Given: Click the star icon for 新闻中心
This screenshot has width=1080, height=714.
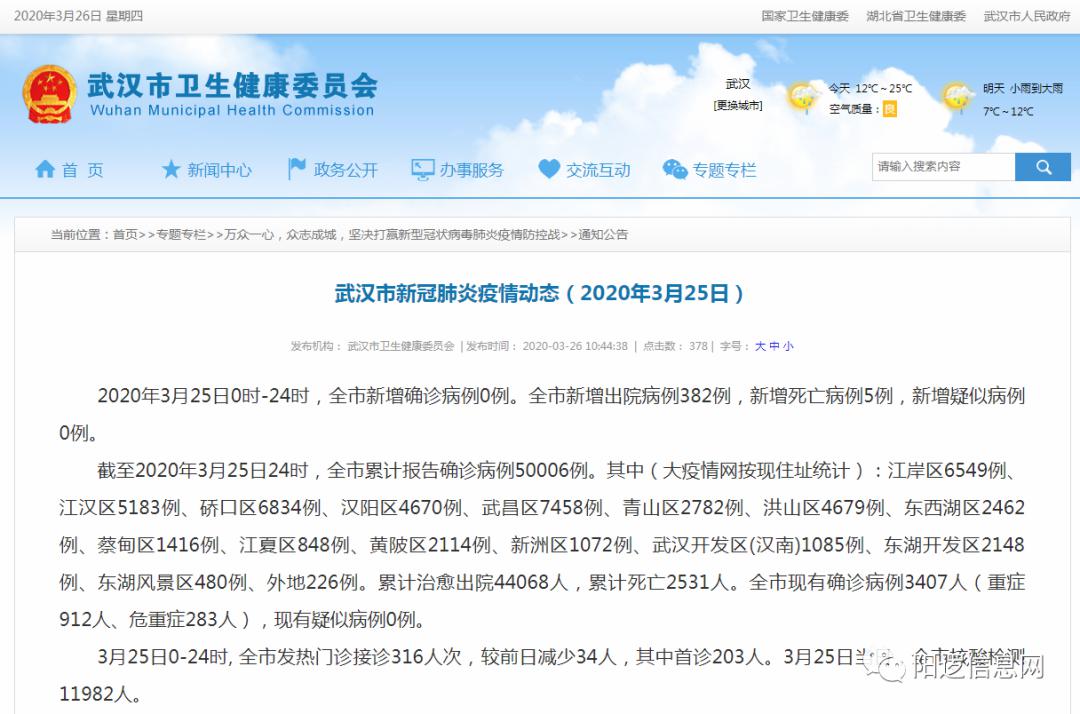Looking at the screenshot, I should pos(171,169).
